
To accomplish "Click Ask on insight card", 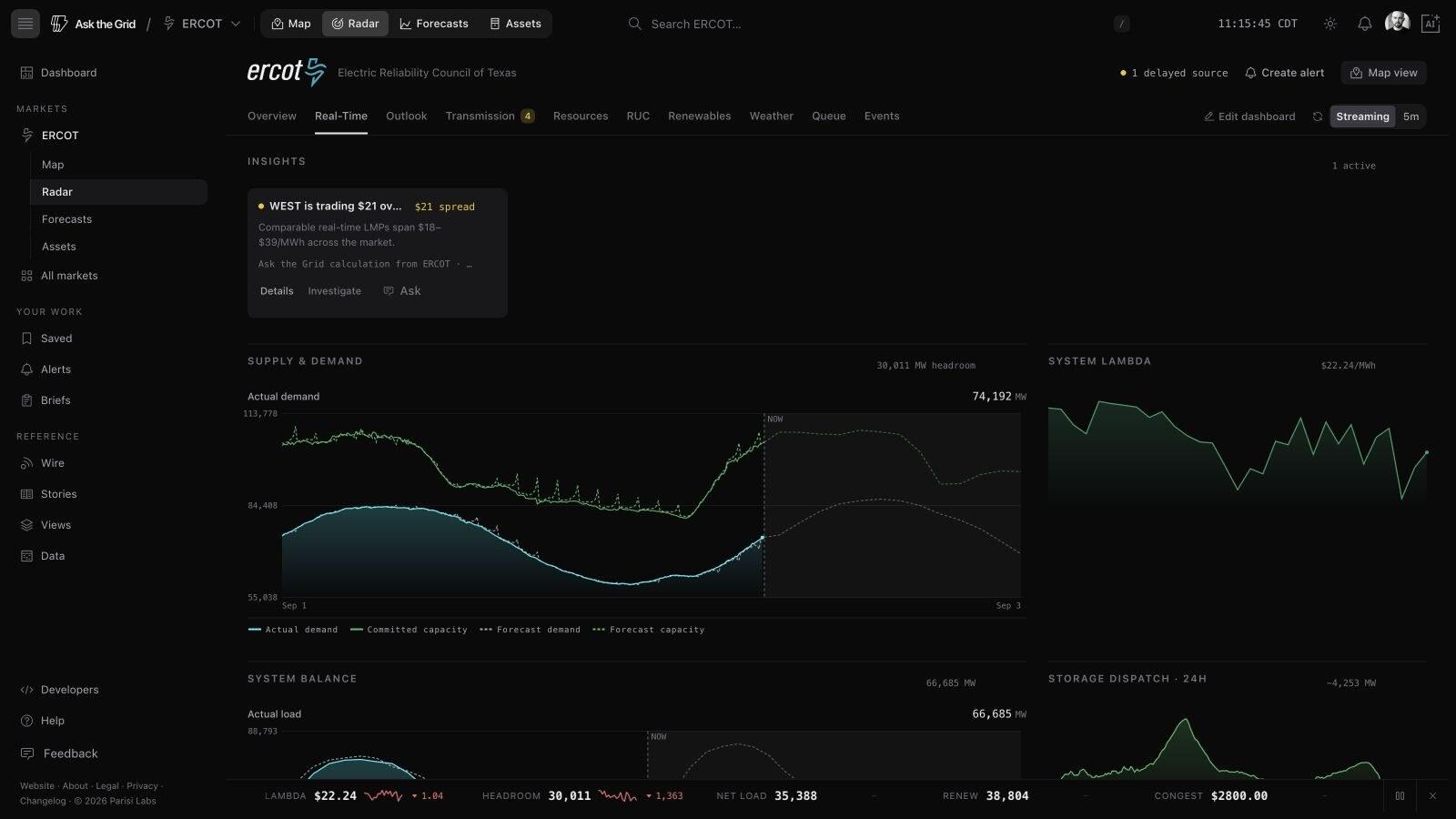I will coord(402,291).
